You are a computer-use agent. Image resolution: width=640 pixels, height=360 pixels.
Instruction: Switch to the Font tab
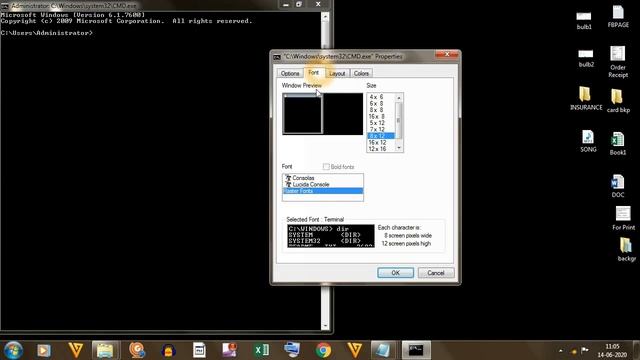[x=313, y=72]
